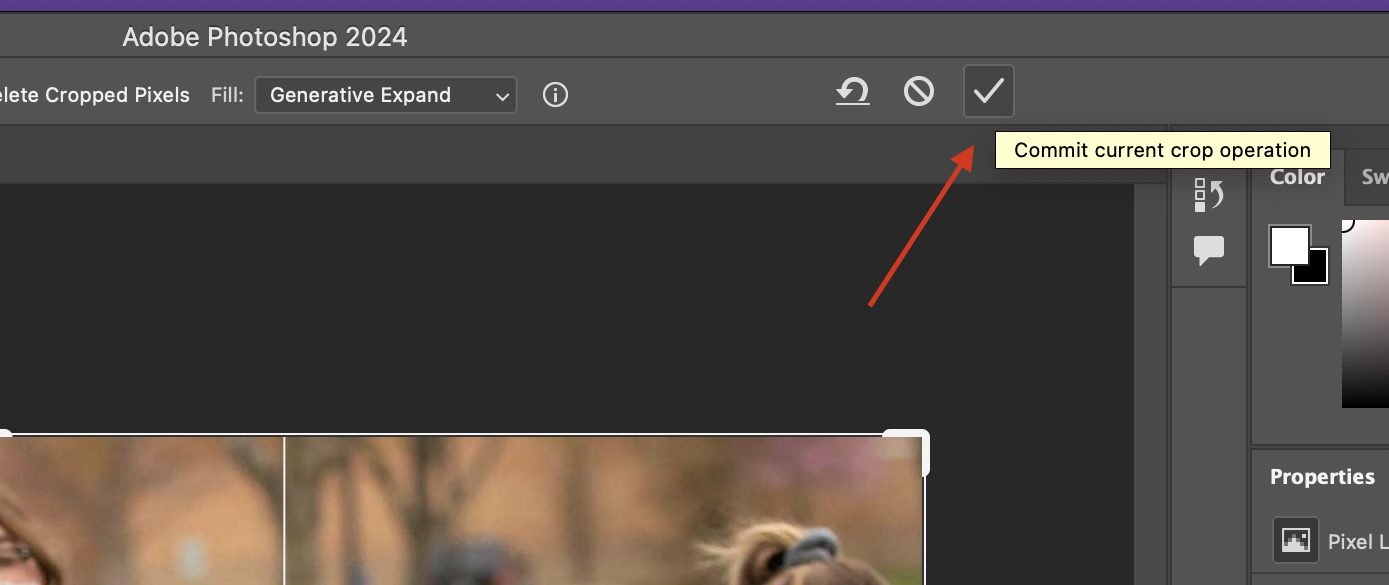This screenshot has height=585, width=1389.
Task: Switch to the Color tab
Action: (x=1296, y=177)
